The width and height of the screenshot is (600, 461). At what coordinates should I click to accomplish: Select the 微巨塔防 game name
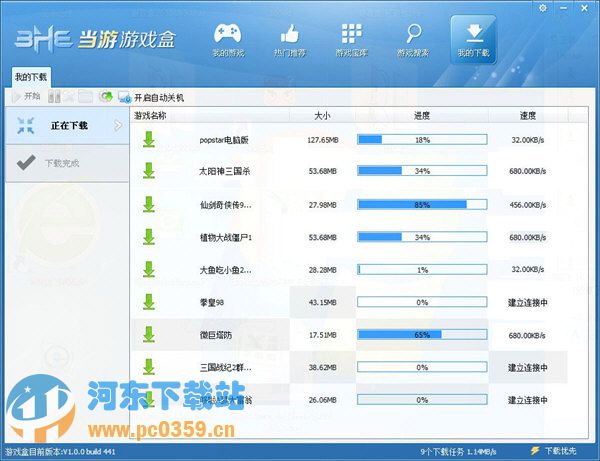[x=215, y=335]
